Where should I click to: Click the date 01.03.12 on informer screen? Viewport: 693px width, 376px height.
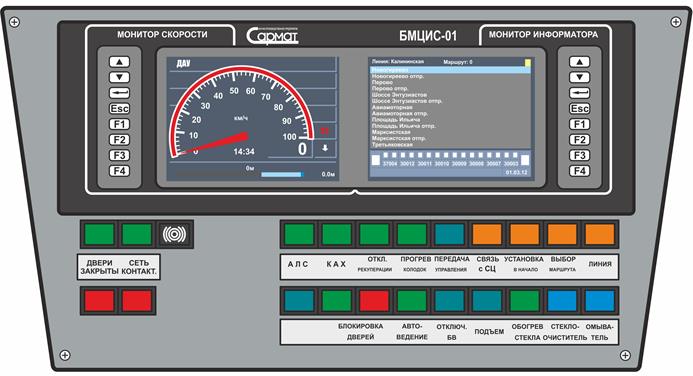[517, 172]
